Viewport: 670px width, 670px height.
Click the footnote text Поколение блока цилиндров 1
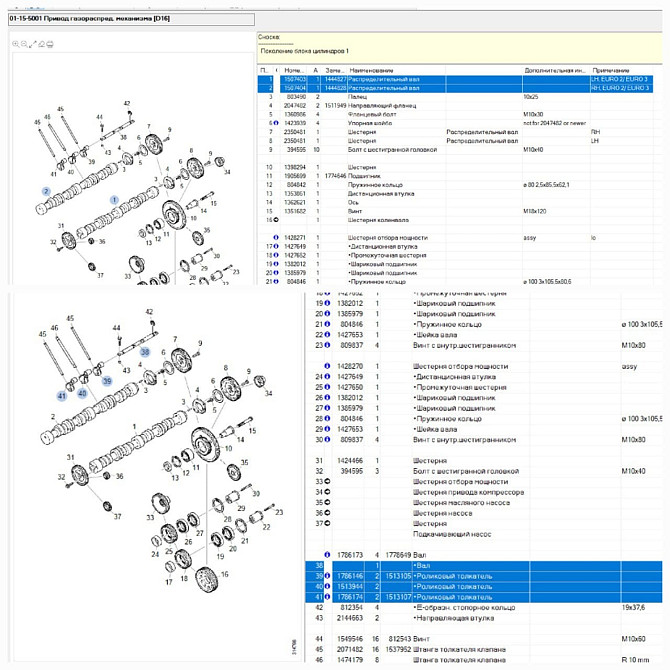305,51
